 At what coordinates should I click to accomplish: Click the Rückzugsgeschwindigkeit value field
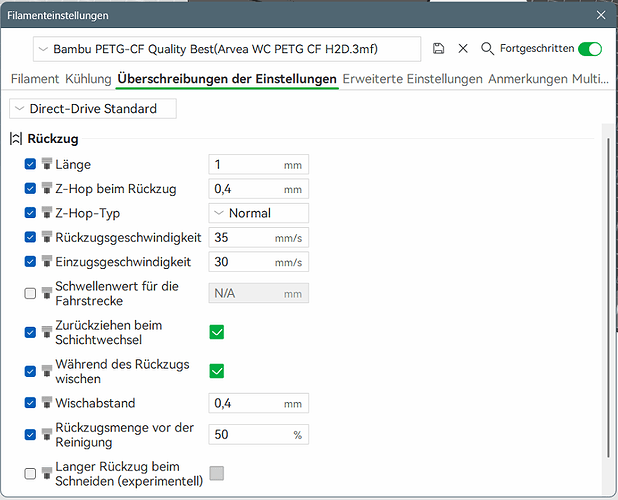259,238
